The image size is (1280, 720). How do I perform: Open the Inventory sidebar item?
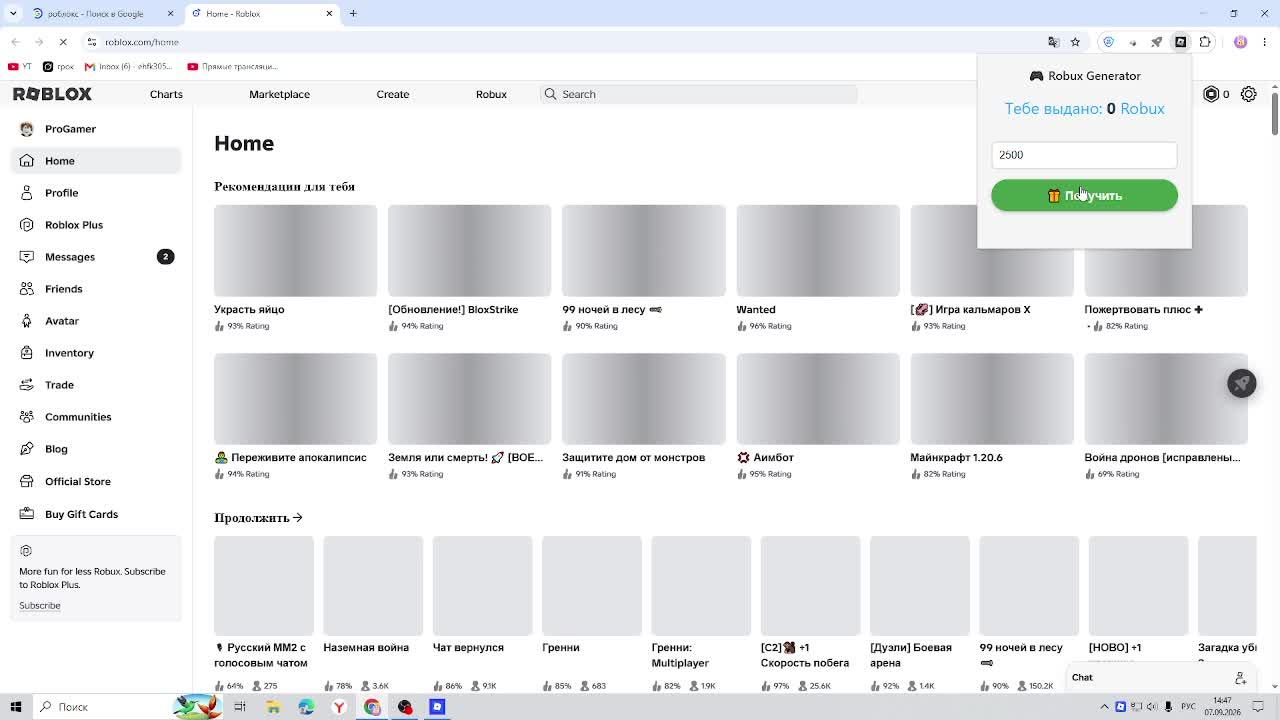coord(96,353)
